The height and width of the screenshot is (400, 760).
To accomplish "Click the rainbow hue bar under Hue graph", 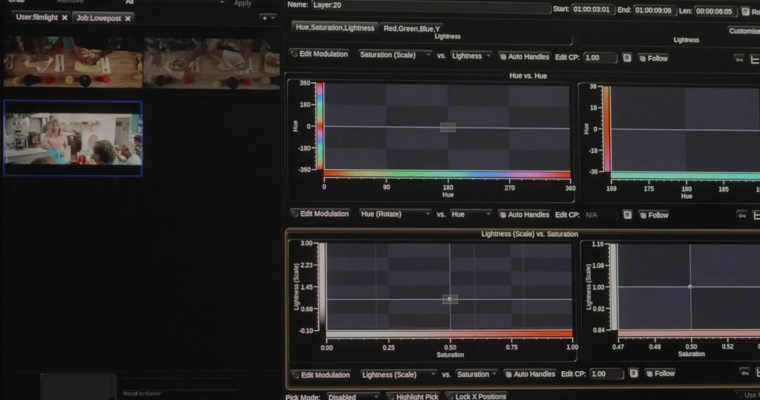I will 447,174.
